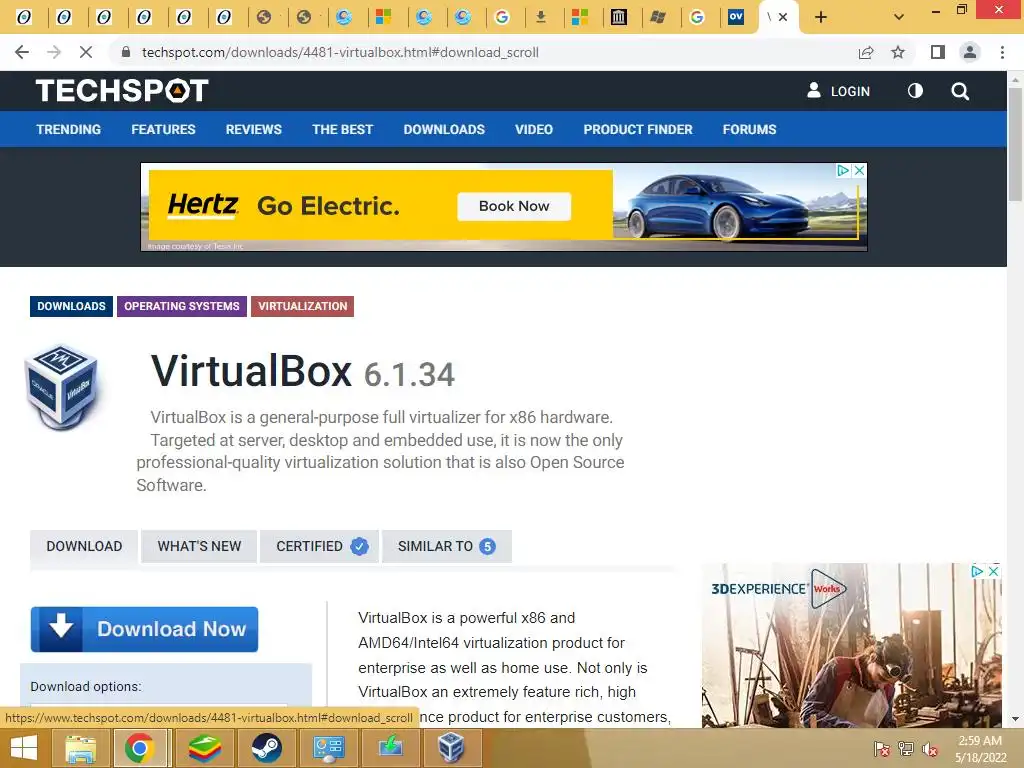Click the VirtualBox 6.1.34 title
Image resolution: width=1024 pixels, height=768 pixels.
click(x=302, y=372)
